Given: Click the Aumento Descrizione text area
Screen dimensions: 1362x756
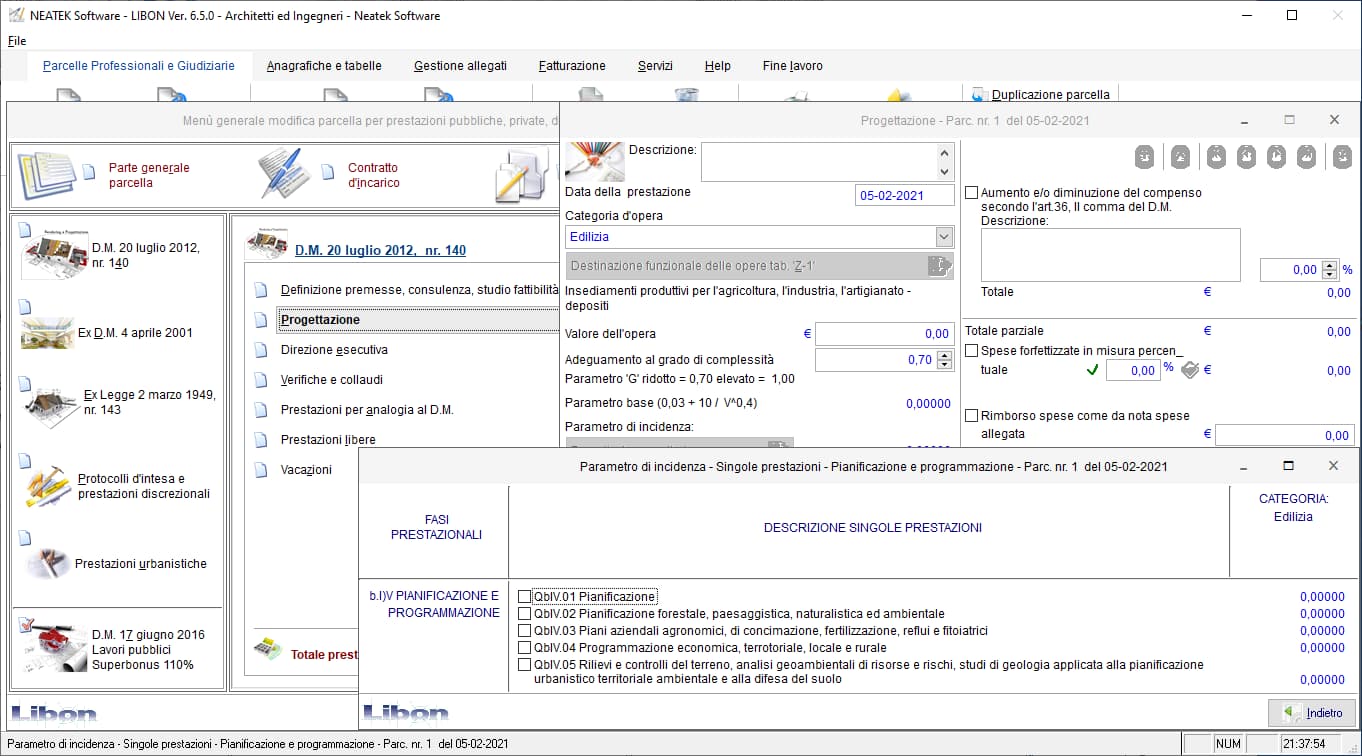Looking at the screenshot, I should [1110, 254].
